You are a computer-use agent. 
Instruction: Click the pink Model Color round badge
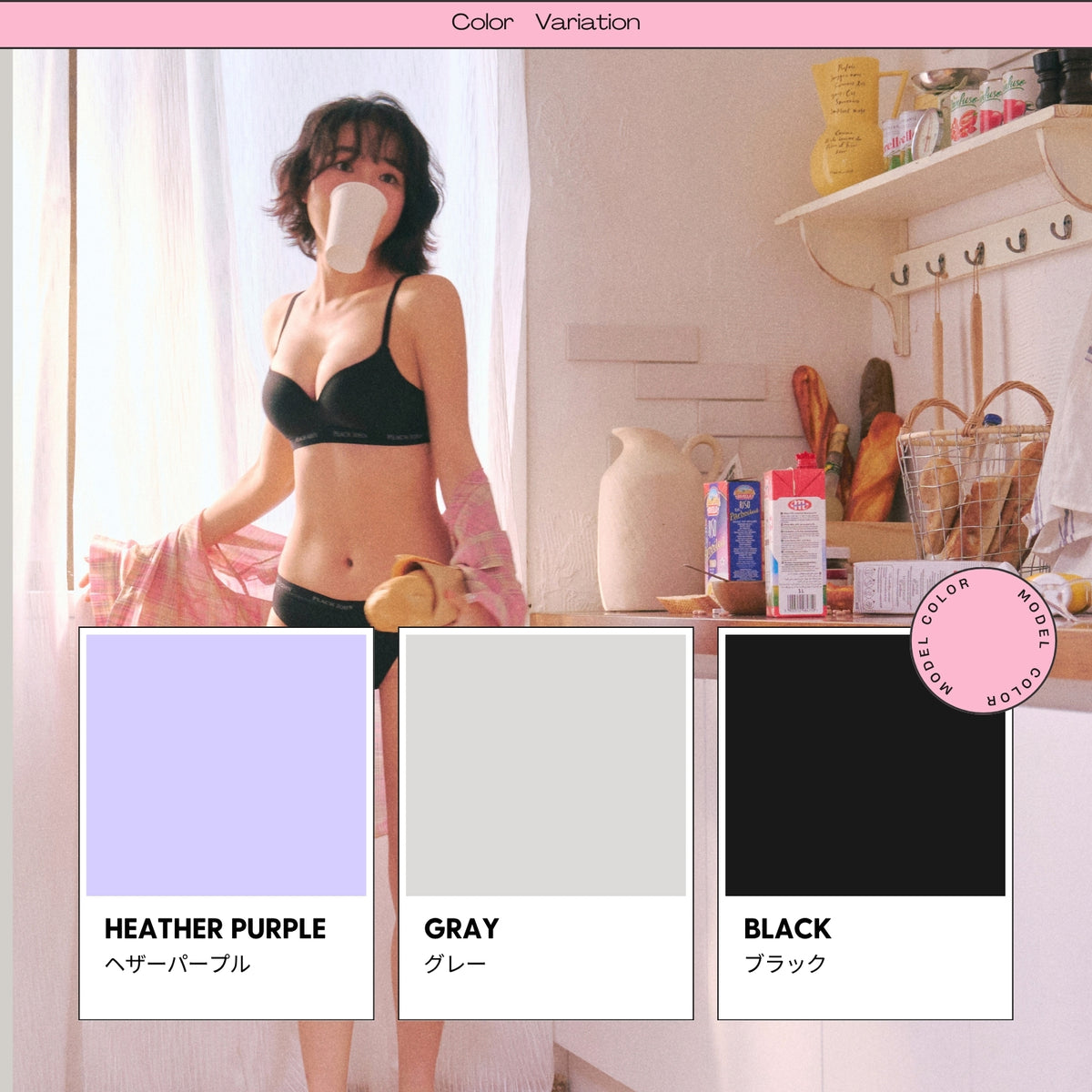[x=982, y=642]
